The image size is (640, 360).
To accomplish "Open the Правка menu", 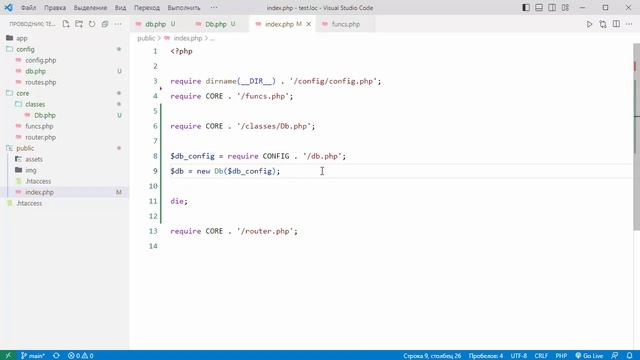I will (55, 8).
